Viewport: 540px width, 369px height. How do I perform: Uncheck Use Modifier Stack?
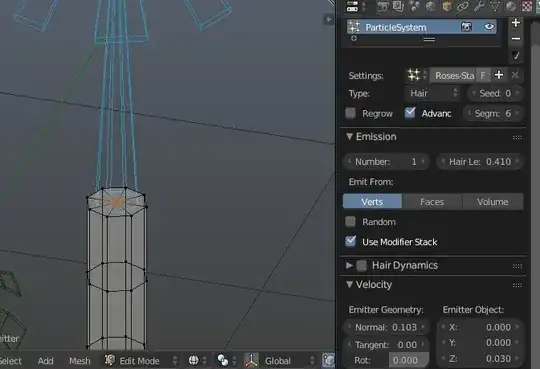click(350, 241)
